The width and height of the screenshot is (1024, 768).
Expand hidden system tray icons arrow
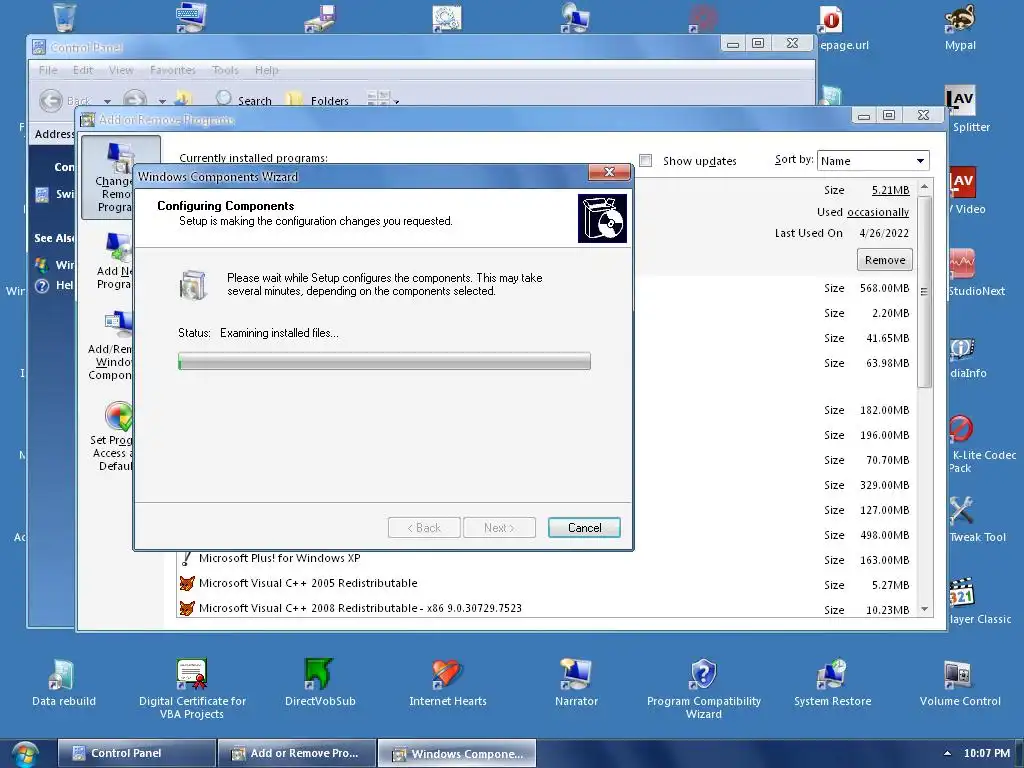[x=947, y=753]
